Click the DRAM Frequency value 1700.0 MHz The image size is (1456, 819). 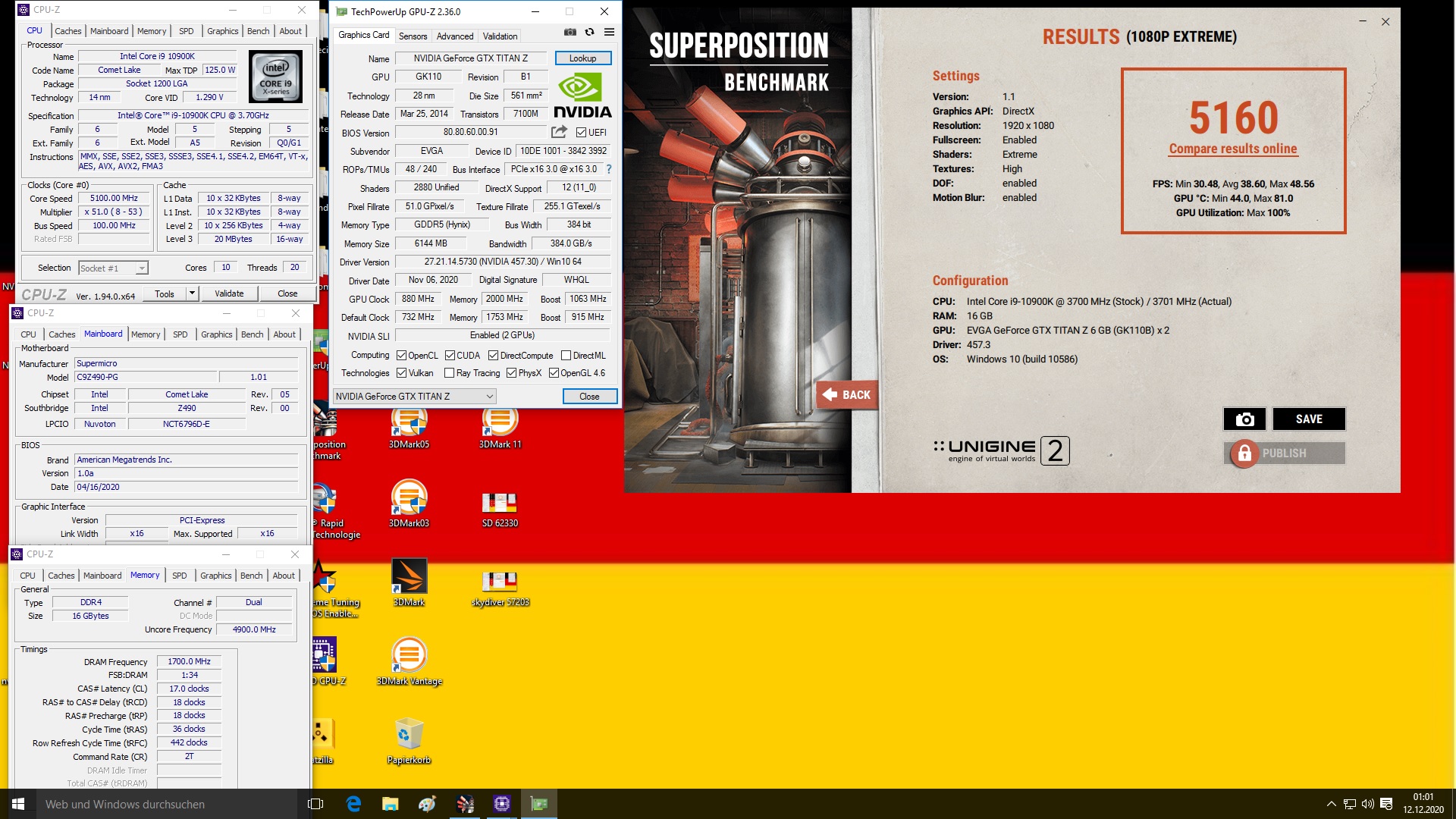189,662
